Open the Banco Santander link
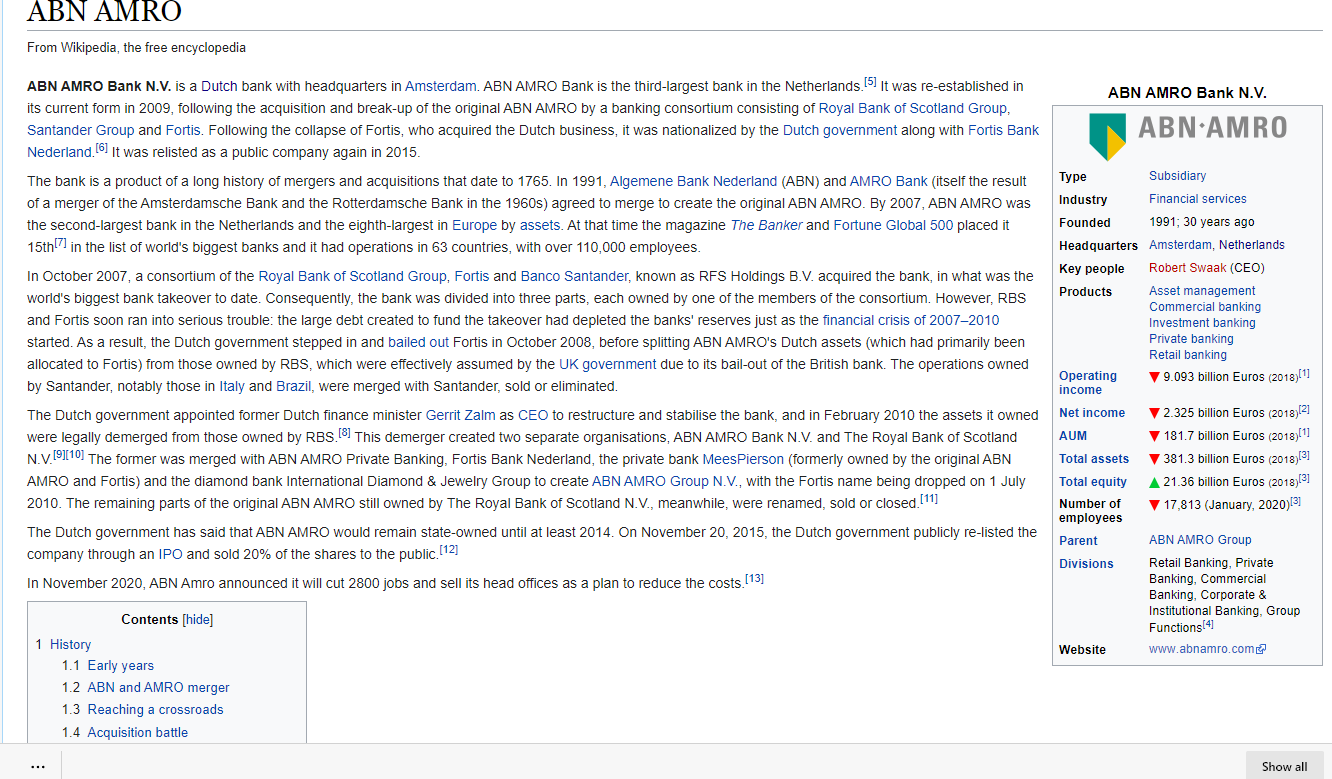 [x=574, y=276]
